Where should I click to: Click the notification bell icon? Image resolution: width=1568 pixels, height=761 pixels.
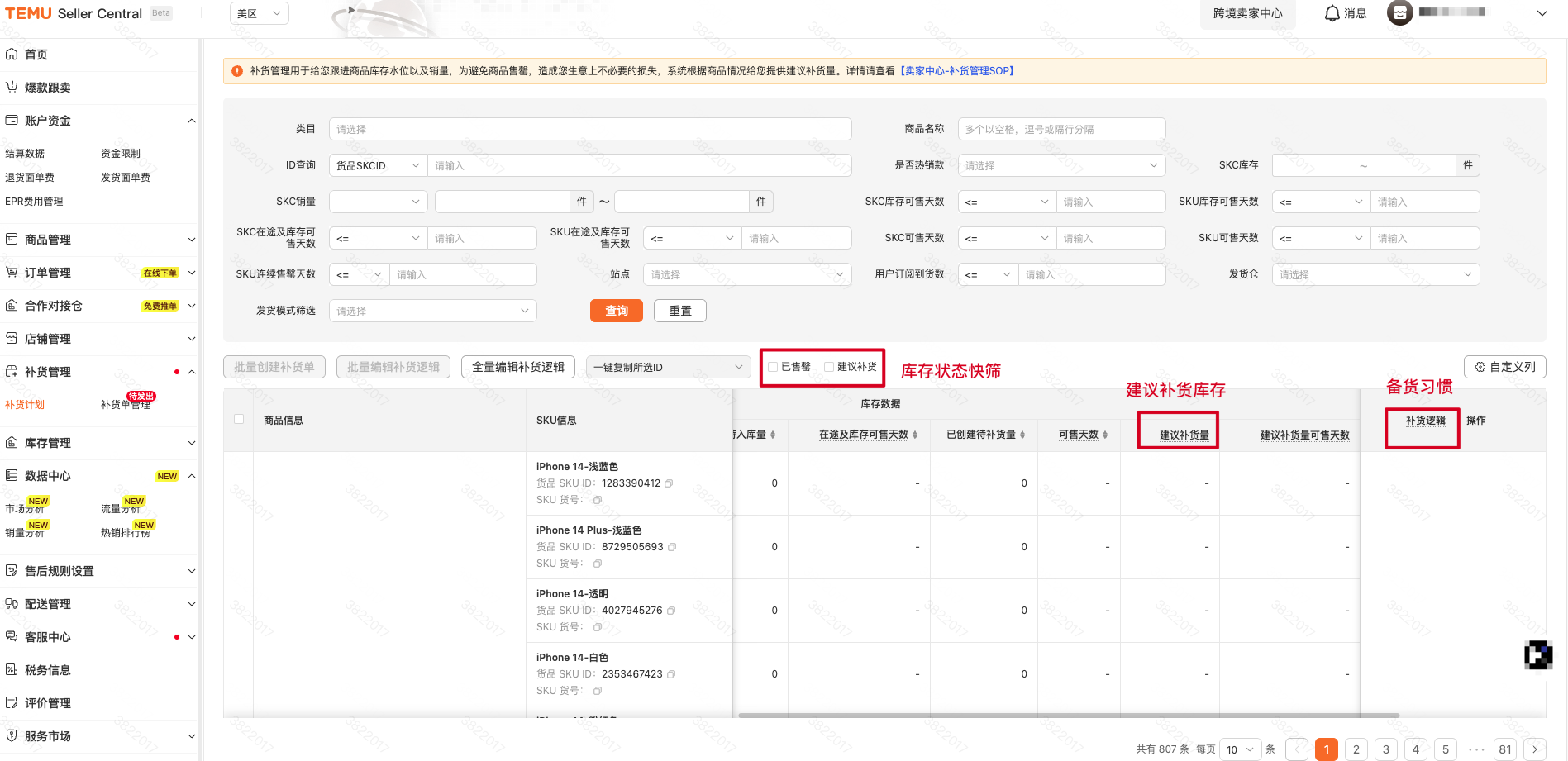tap(1332, 13)
